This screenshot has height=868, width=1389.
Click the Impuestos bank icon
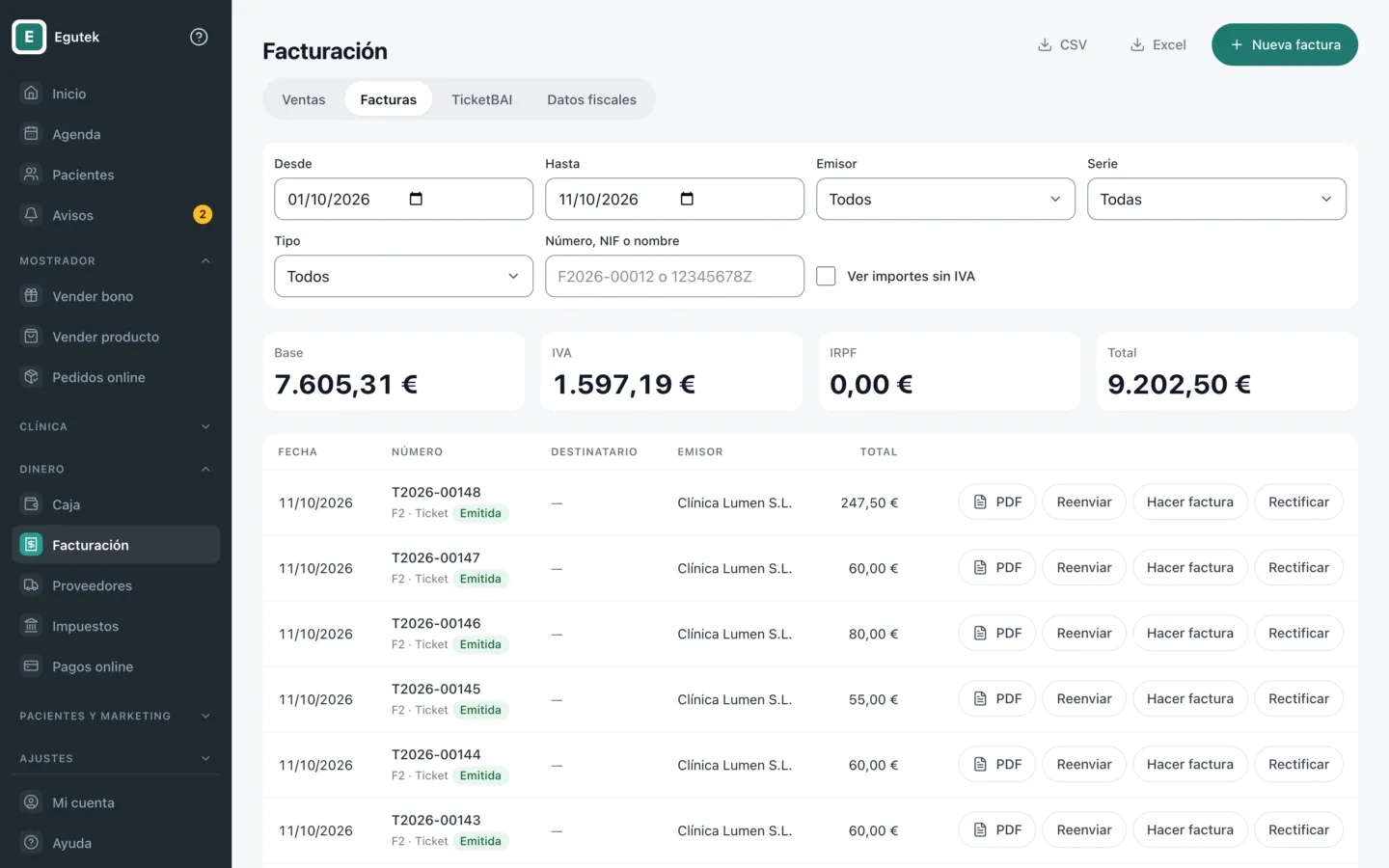[31, 625]
